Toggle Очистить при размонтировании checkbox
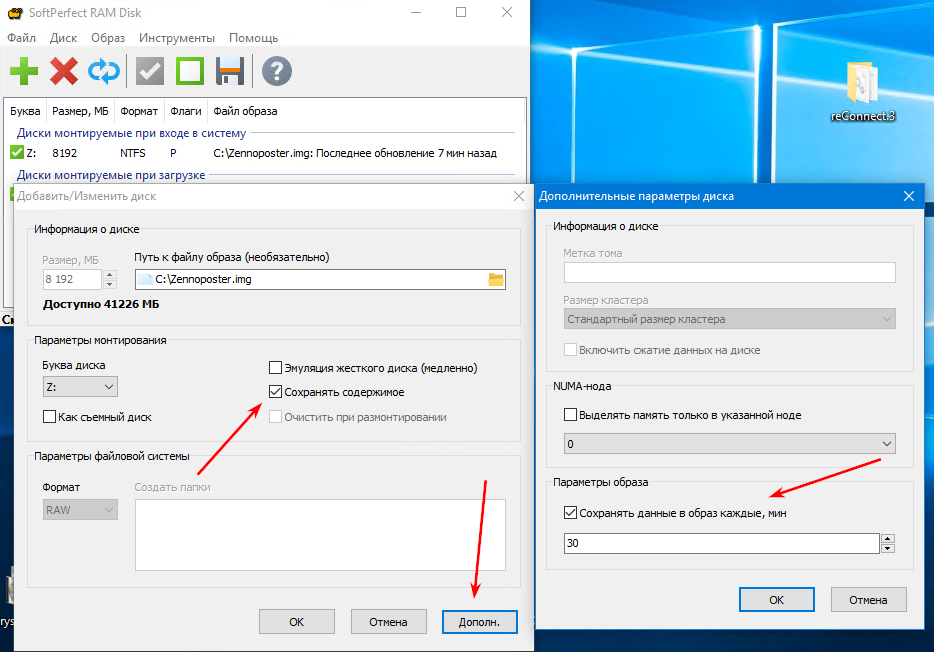This screenshot has height=652, width=934. click(x=275, y=417)
